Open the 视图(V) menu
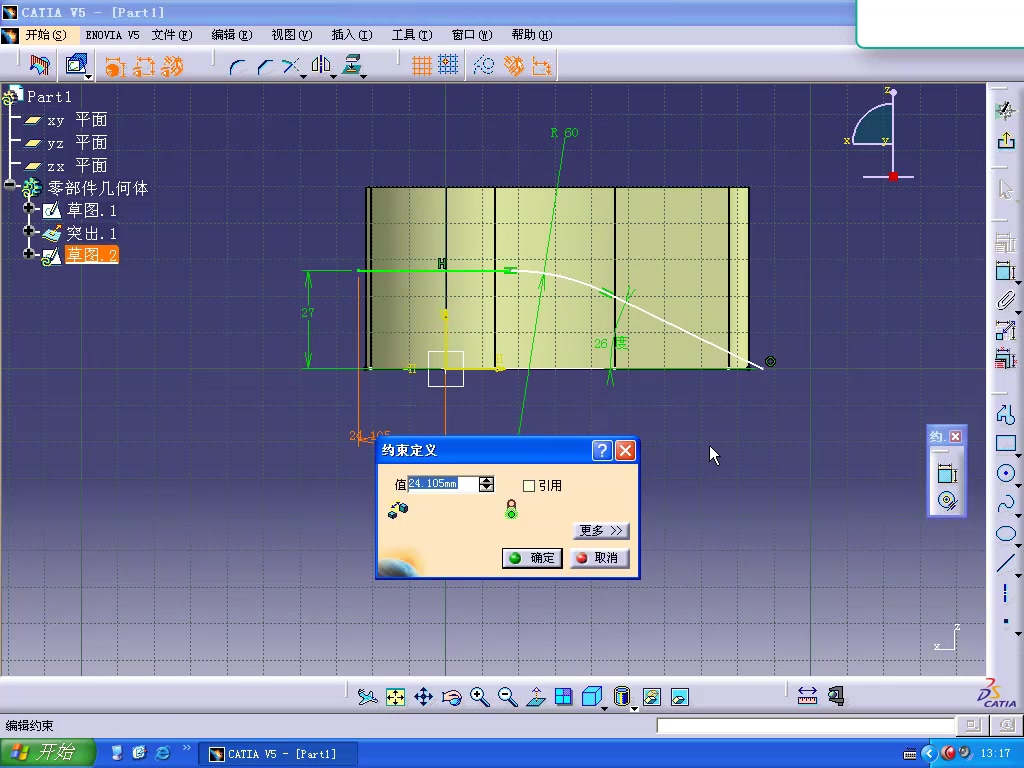Viewport: 1024px width, 768px height. tap(292, 35)
